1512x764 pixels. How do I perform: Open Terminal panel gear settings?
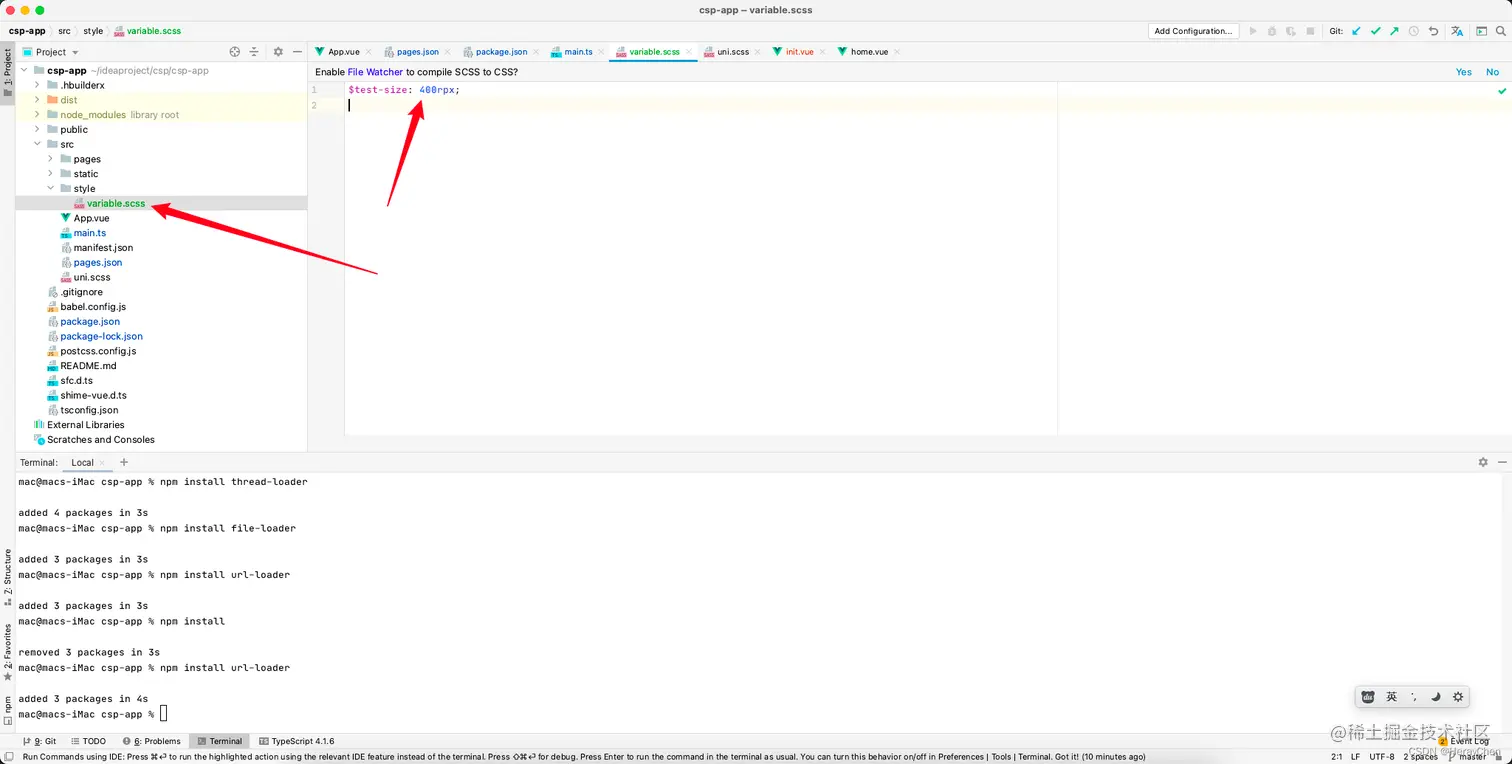point(1483,462)
